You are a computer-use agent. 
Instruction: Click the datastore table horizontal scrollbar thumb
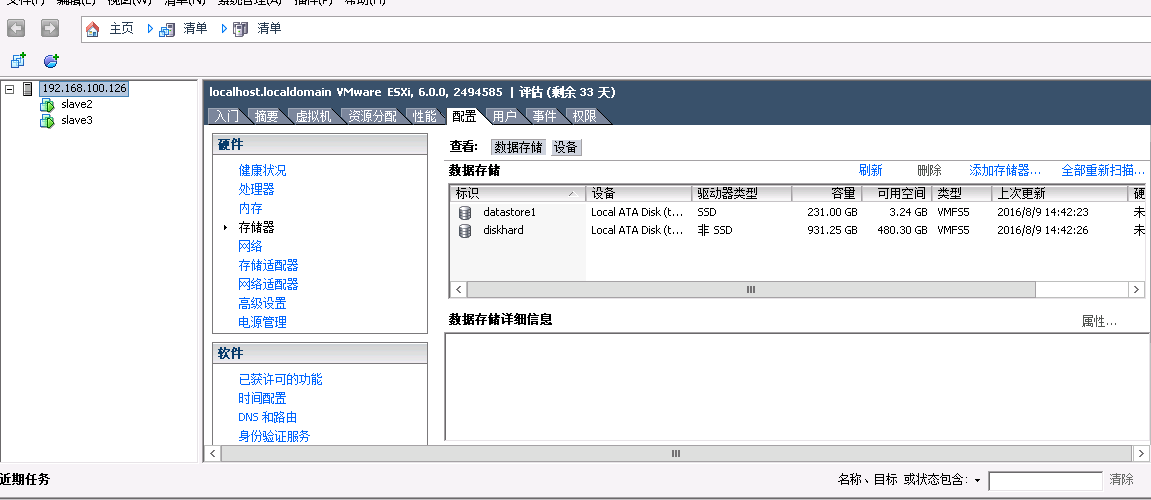(x=751, y=289)
